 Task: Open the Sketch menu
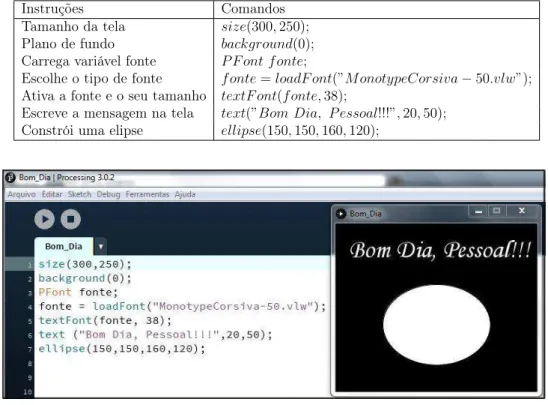point(79,194)
